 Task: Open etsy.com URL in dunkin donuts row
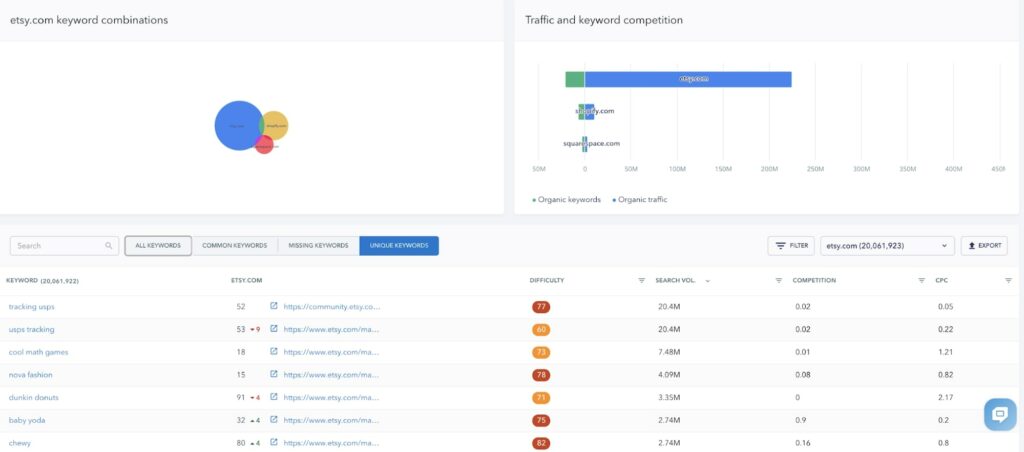331,397
